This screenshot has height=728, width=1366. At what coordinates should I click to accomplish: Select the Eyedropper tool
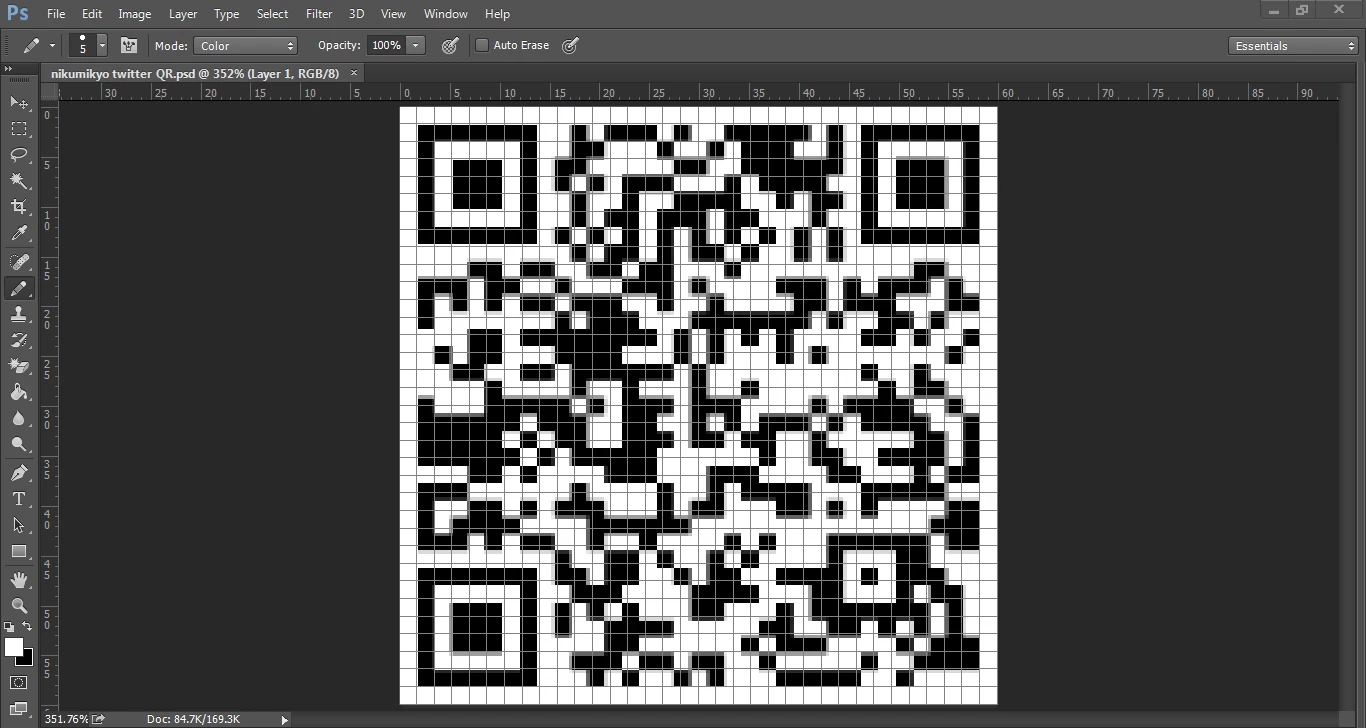click(x=19, y=233)
